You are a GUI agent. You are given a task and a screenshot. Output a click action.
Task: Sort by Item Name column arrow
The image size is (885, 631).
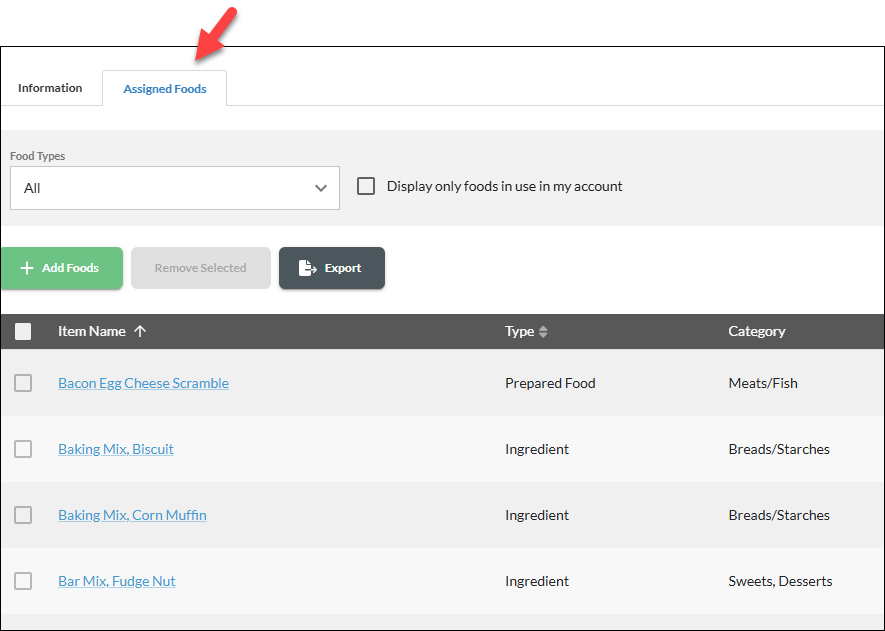point(140,331)
